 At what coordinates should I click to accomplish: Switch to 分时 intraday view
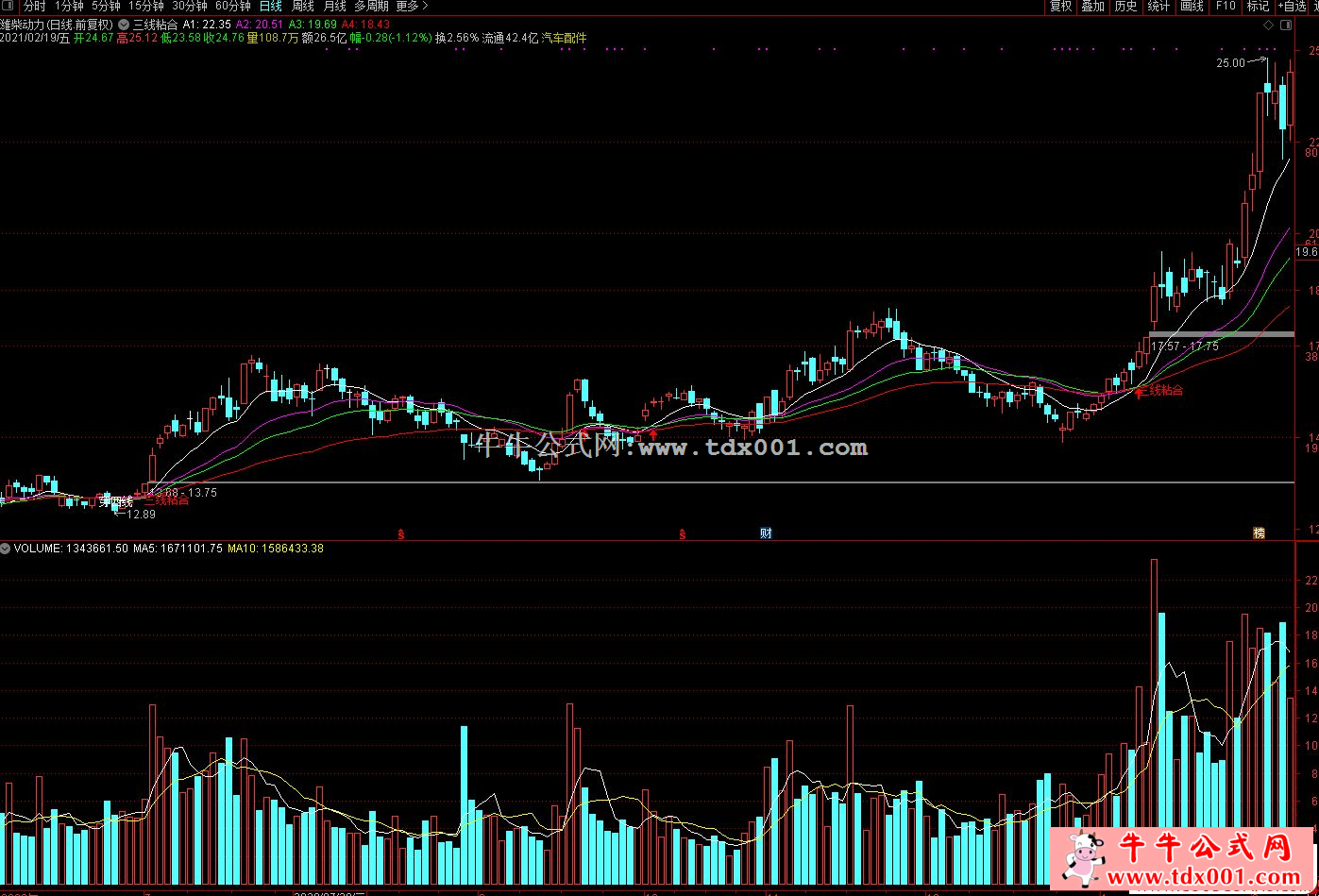coord(35,6)
